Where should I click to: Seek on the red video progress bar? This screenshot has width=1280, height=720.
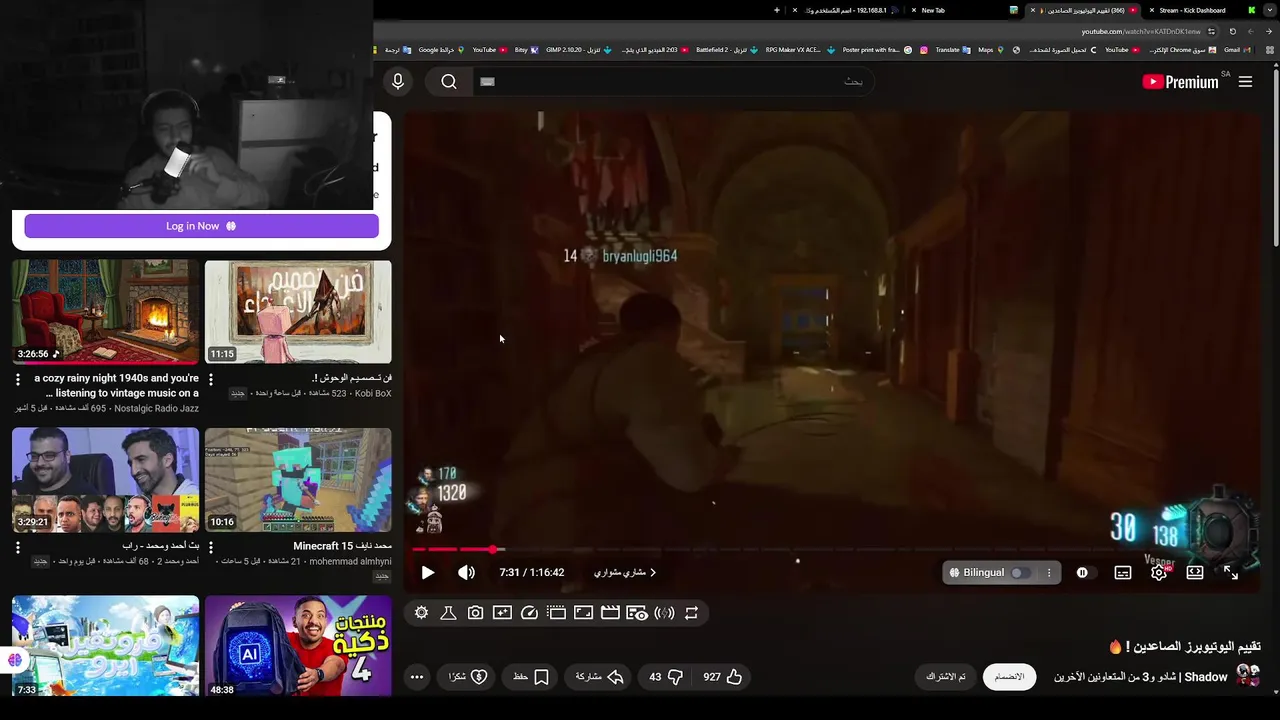pos(834,549)
